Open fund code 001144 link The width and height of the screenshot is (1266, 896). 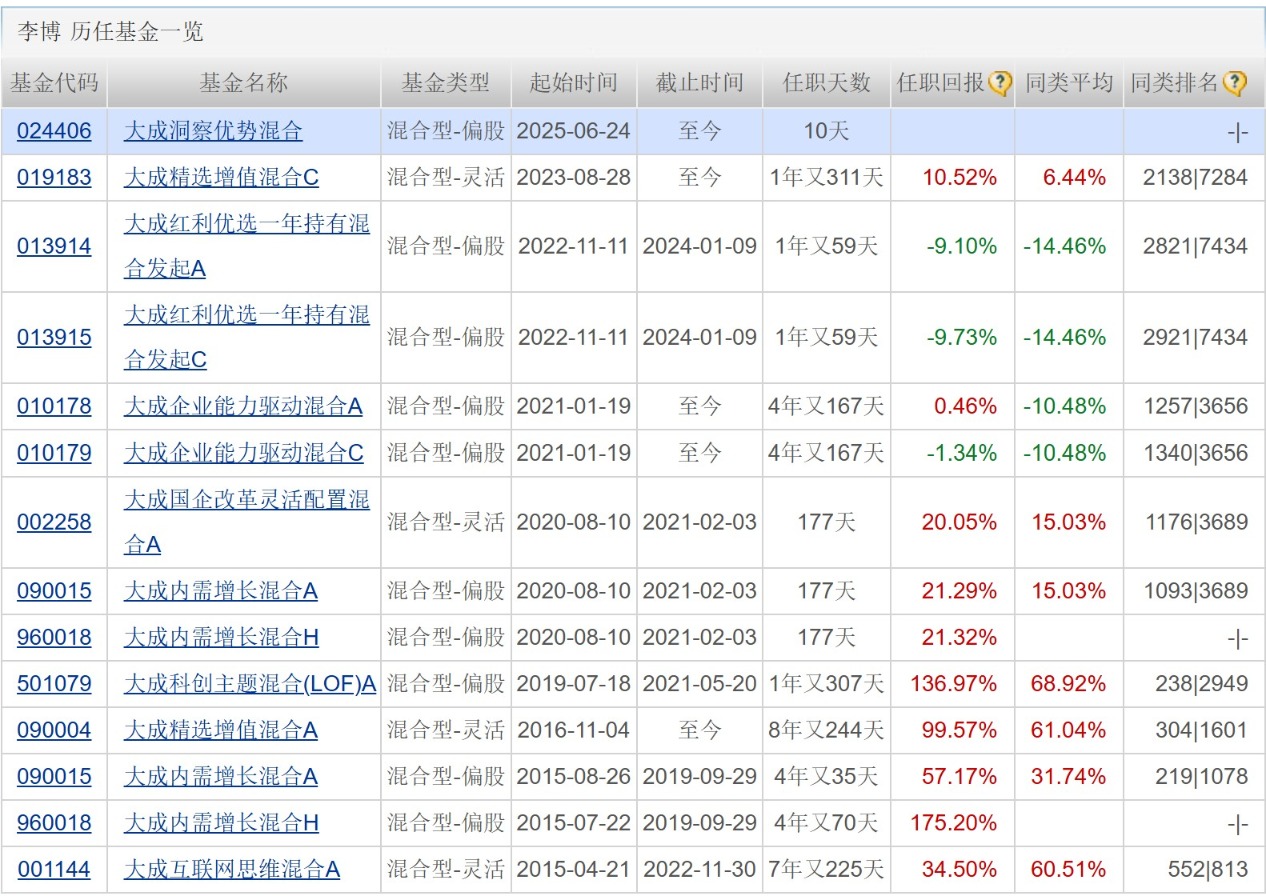pos(54,870)
